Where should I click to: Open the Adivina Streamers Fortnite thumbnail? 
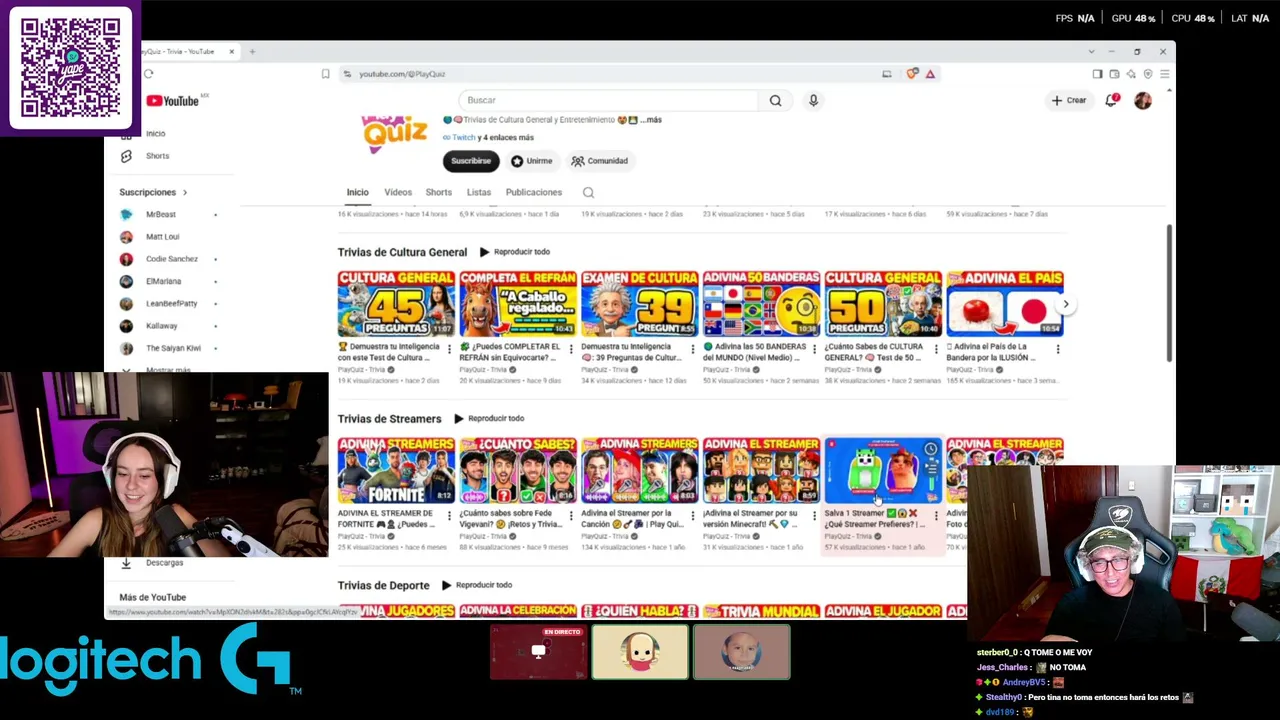click(x=396, y=471)
